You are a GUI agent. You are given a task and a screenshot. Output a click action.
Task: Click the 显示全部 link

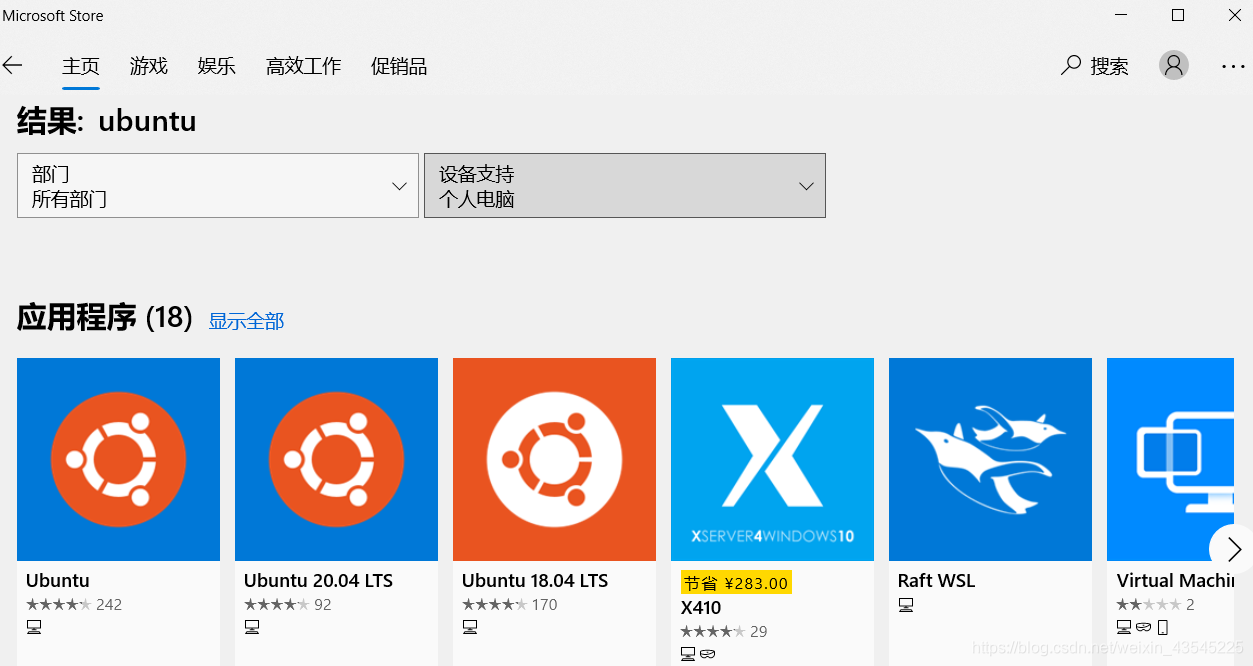pyautogui.click(x=246, y=321)
